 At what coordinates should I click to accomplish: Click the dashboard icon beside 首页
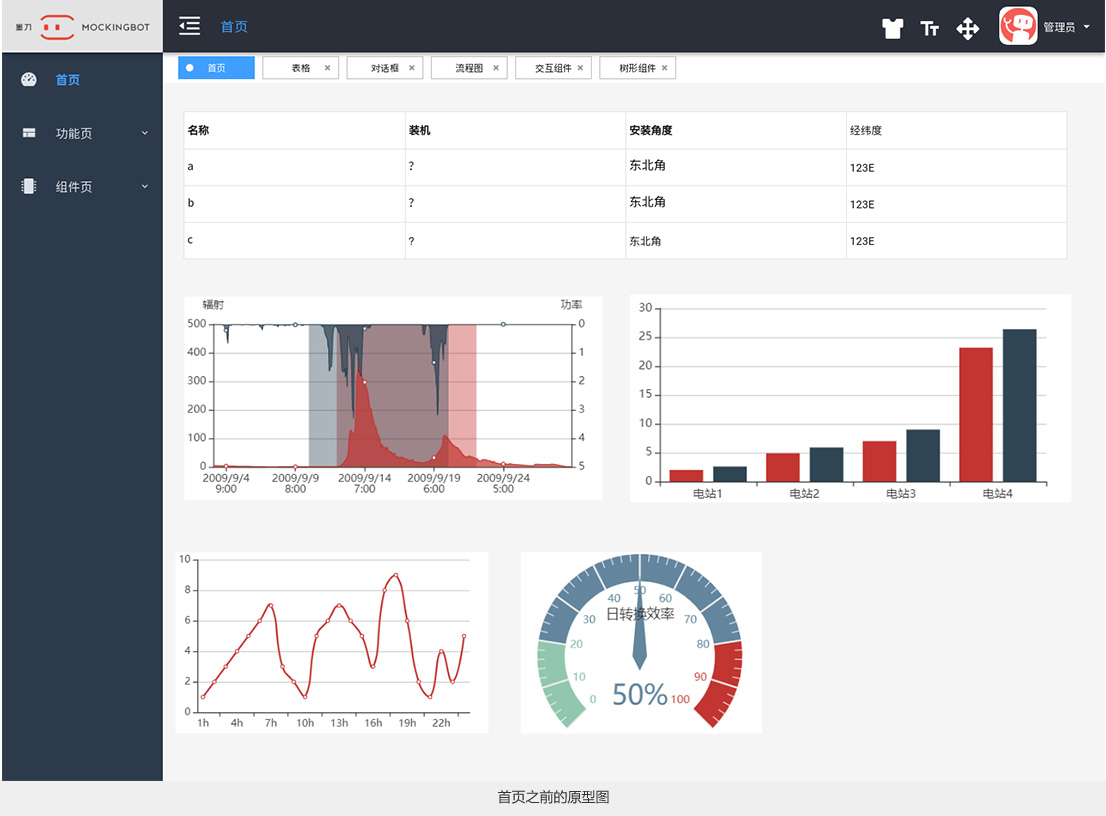(29, 79)
